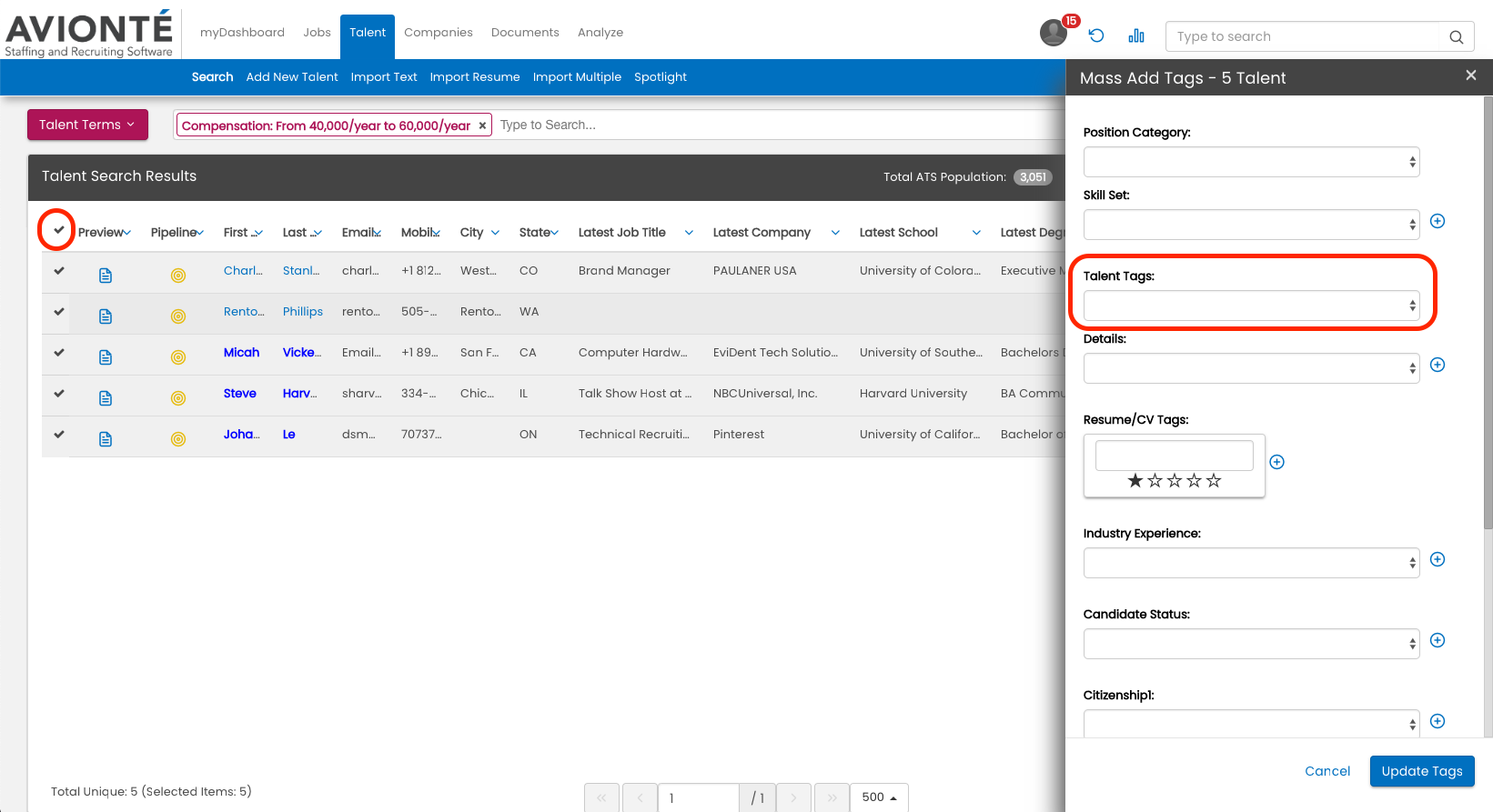Switch to the Jobs tab

pyautogui.click(x=317, y=33)
